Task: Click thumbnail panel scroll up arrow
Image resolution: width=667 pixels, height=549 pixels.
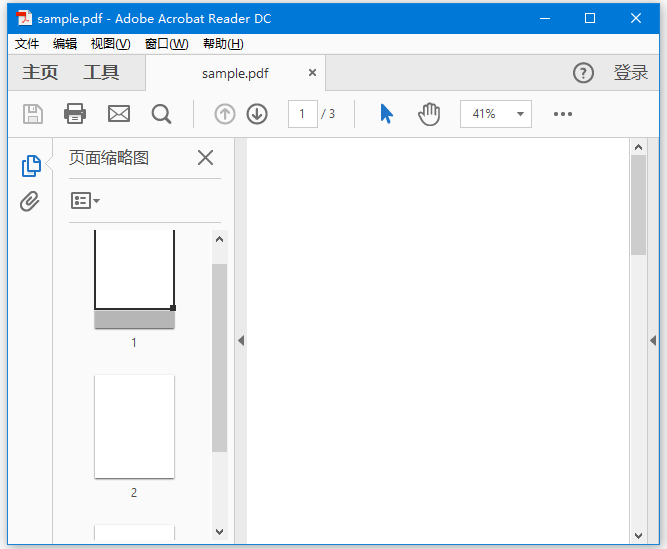Action: (x=219, y=239)
